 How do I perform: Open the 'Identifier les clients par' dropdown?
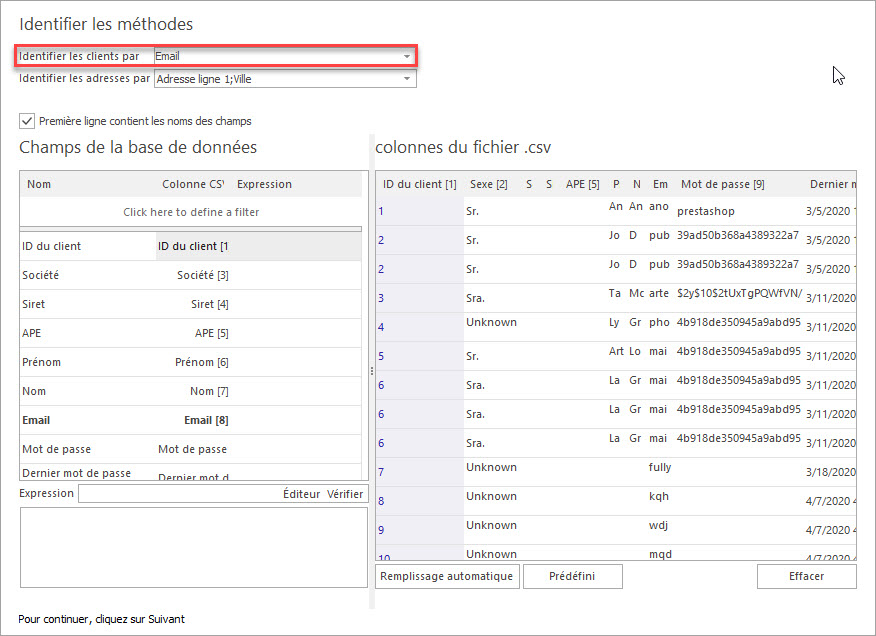coord(407,56)
